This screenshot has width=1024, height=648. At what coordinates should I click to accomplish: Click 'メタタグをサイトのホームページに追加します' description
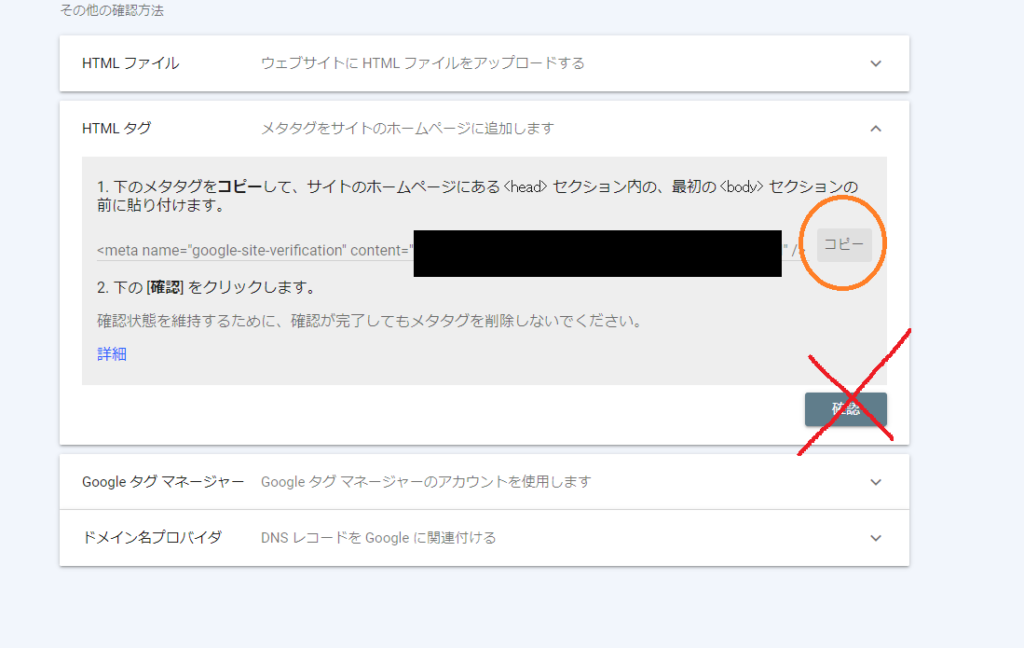tap(407, 128)
